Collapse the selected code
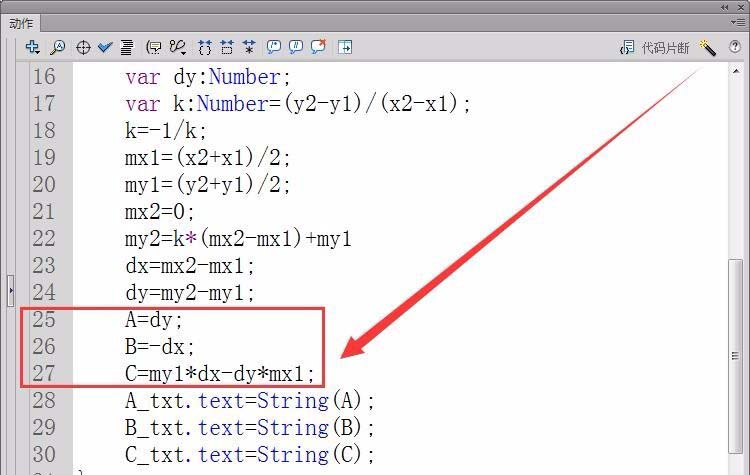Image resolution: width=750 pixels, height=475 pixels. point(227,47)
